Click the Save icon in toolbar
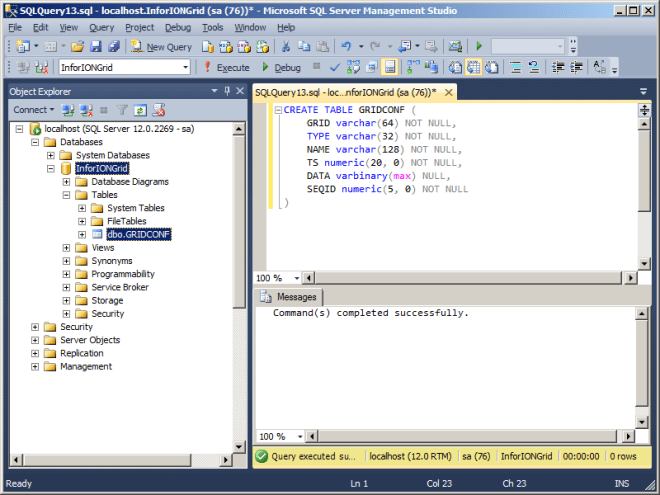Viewport: 660px width, 495px height. click(x=96, y=47)
